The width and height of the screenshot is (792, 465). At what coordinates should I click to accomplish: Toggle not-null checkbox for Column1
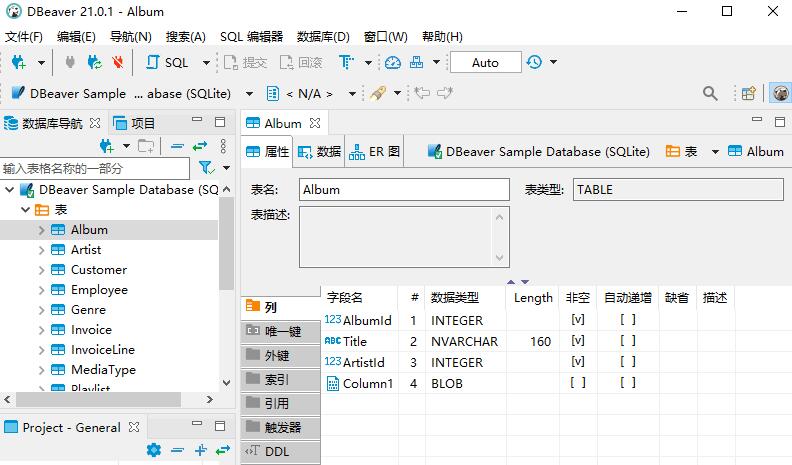(x=578, y=383)
